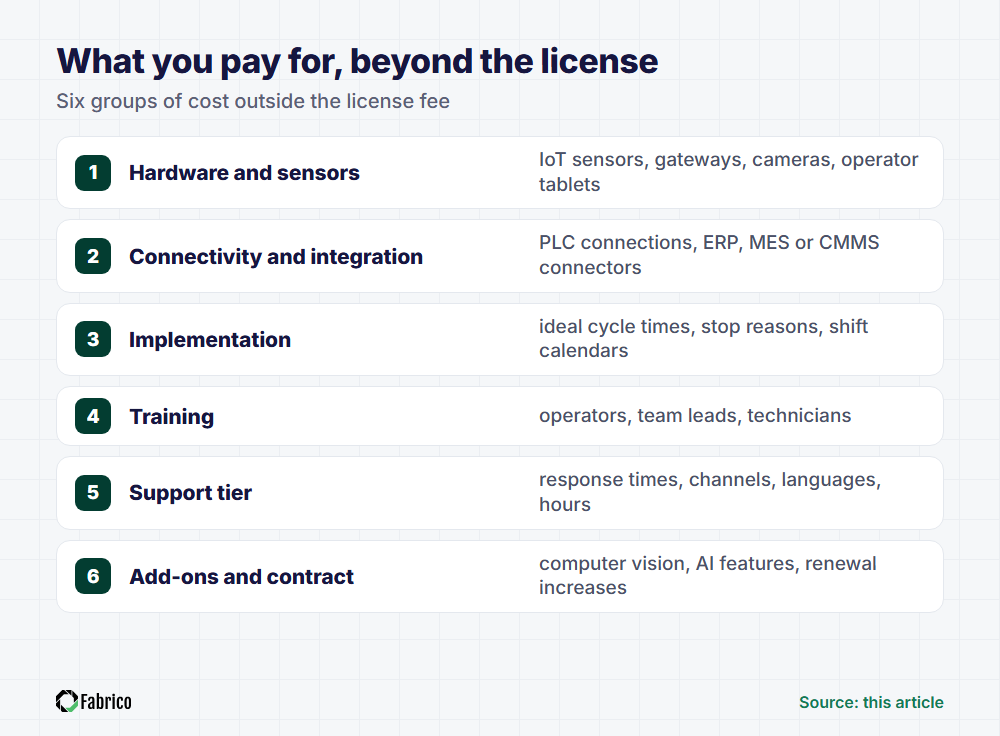Click the title "What you pay for, beyond the license"

(x=357, y=63)
